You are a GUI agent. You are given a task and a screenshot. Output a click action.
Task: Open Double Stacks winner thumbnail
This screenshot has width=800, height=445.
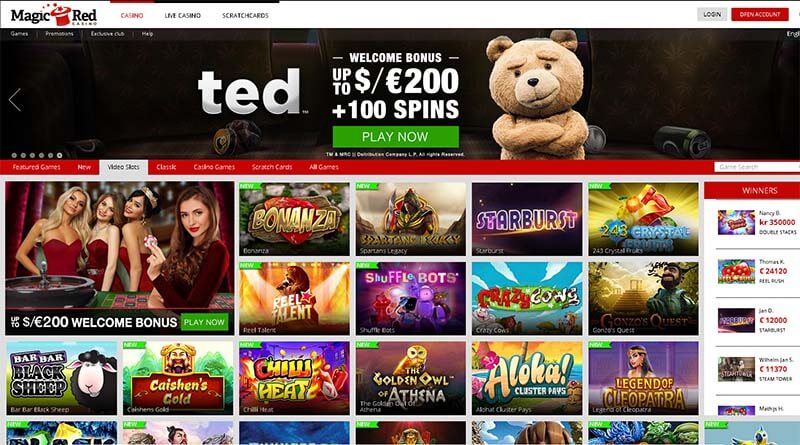coord(736,222)
